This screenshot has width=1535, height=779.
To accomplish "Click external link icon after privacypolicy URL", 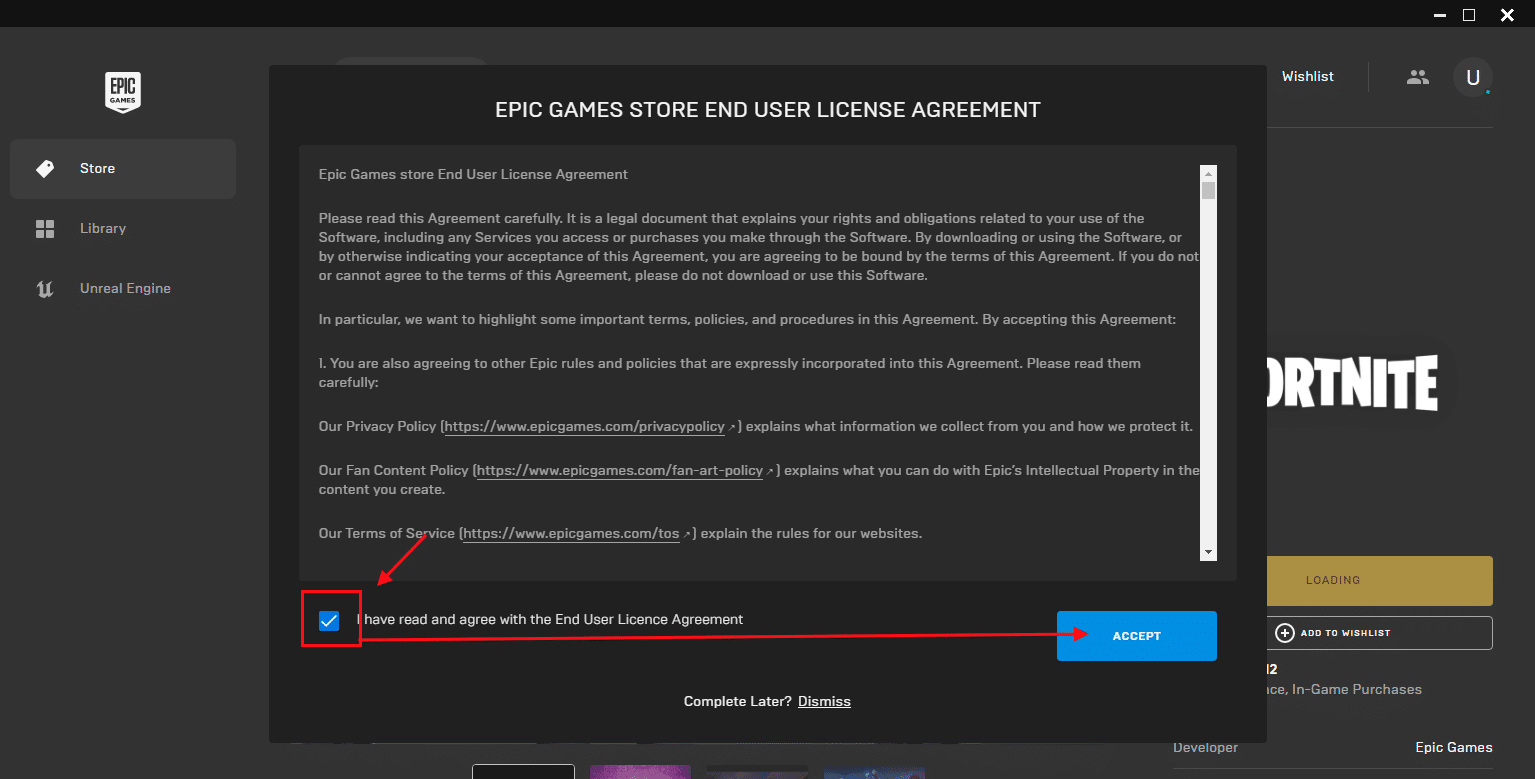I will coord(732,427).
